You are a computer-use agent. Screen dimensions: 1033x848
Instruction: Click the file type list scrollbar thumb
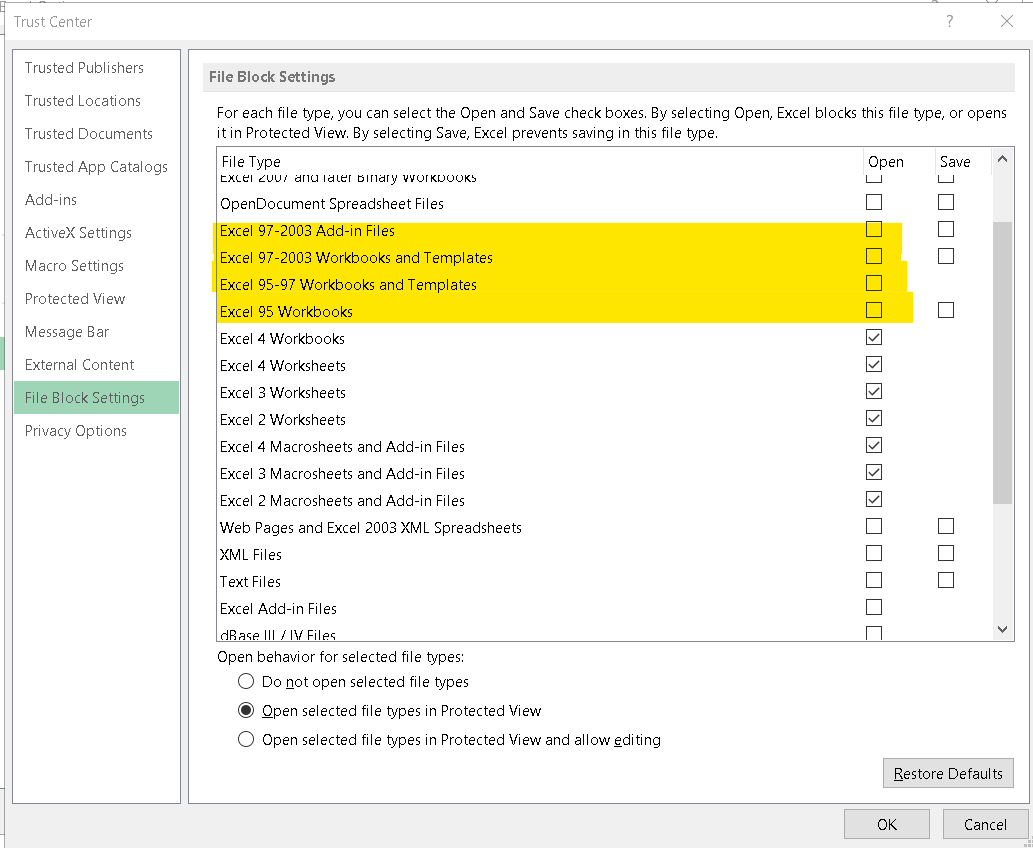pyautogui.click(x=1002, y=363)
